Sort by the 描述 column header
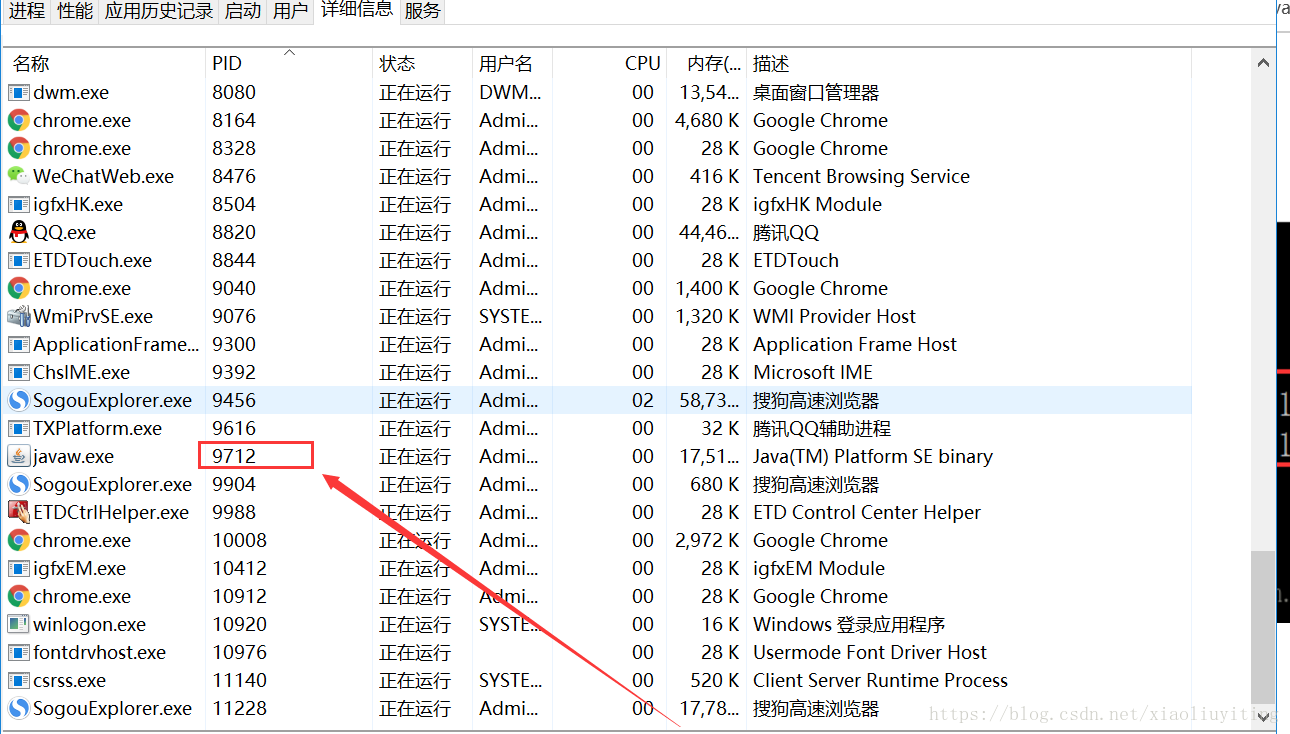Image resolution: width=1290 pixels, height=734 pixels. 969,63
